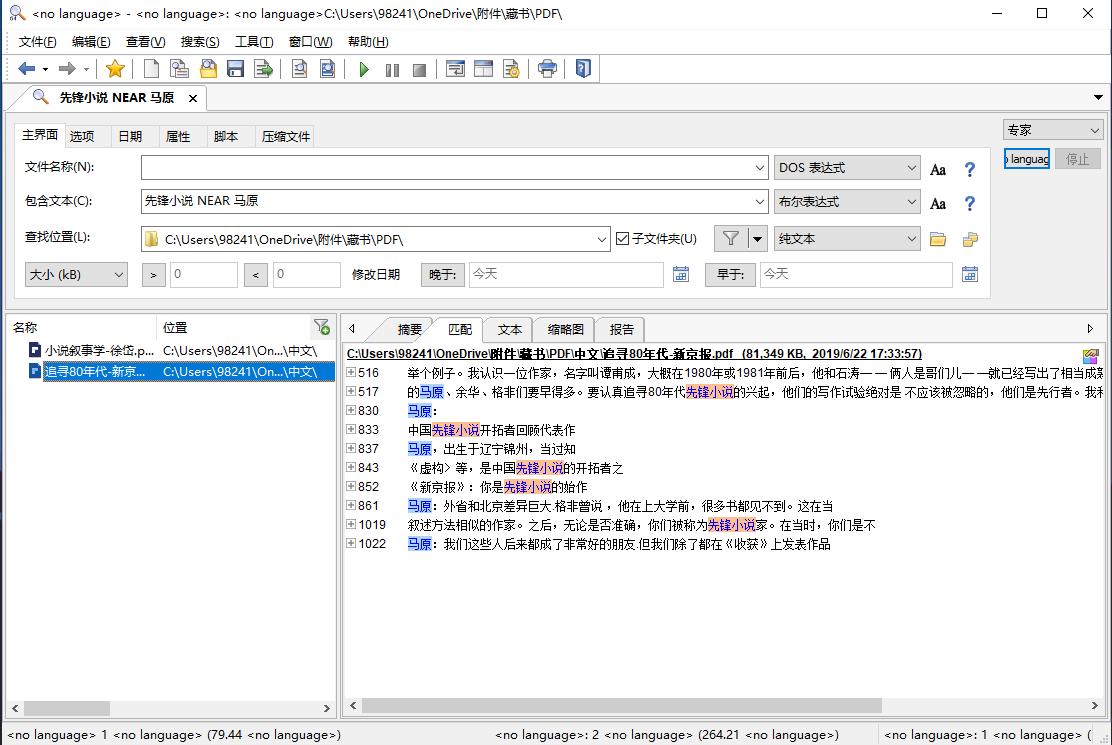1112x745 pixels.
Task: Click the horizontal scrollbar in match preview pane
Action: click(620, 706)
